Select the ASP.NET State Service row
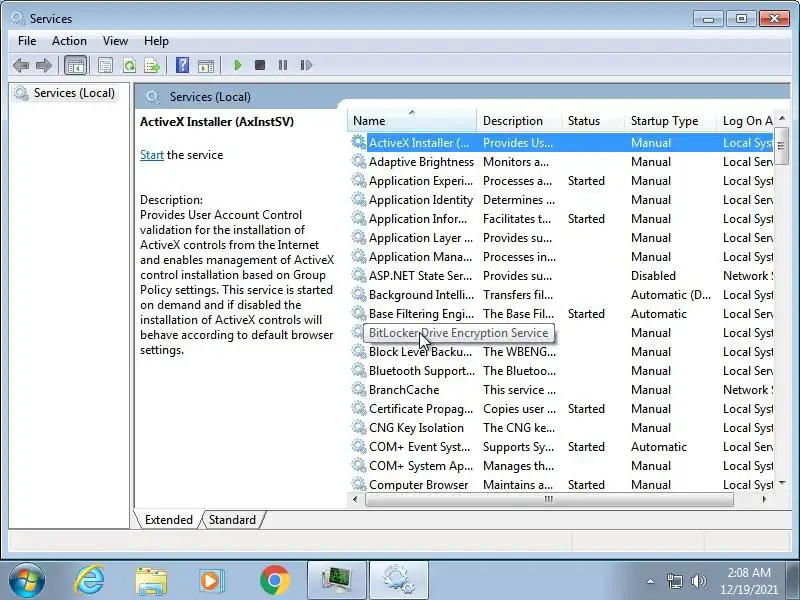The width and height of the screenshot is (800, 600). pos(561,276)
